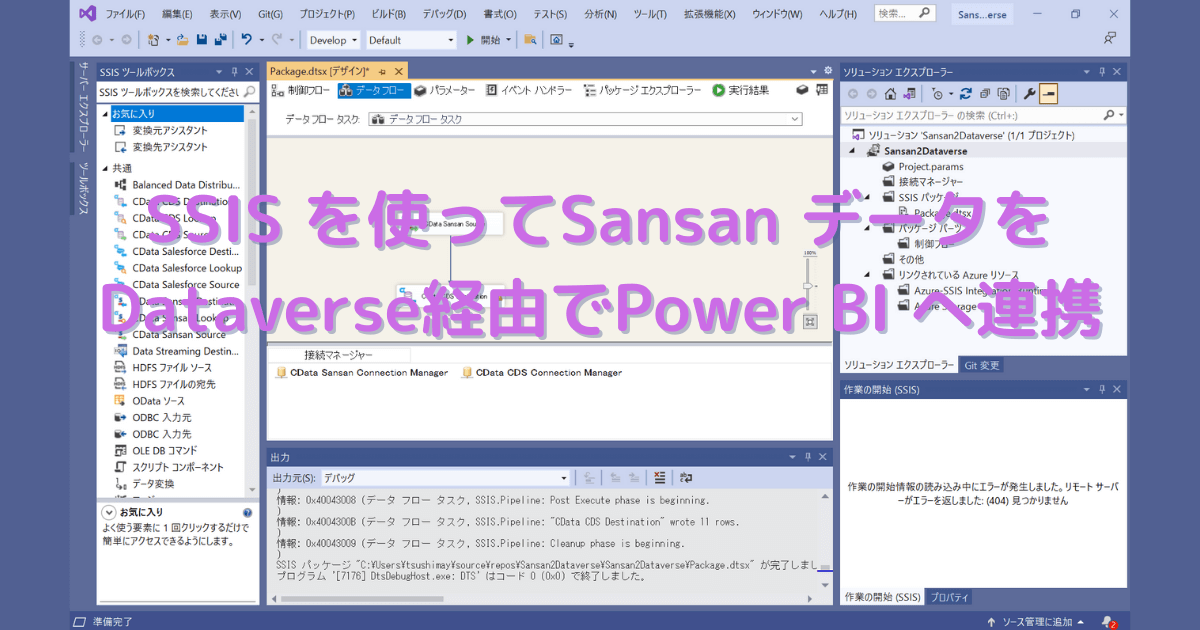1200x630 pixels.
Task: Click the Find in Files toolbar icon
Action: 530,40
